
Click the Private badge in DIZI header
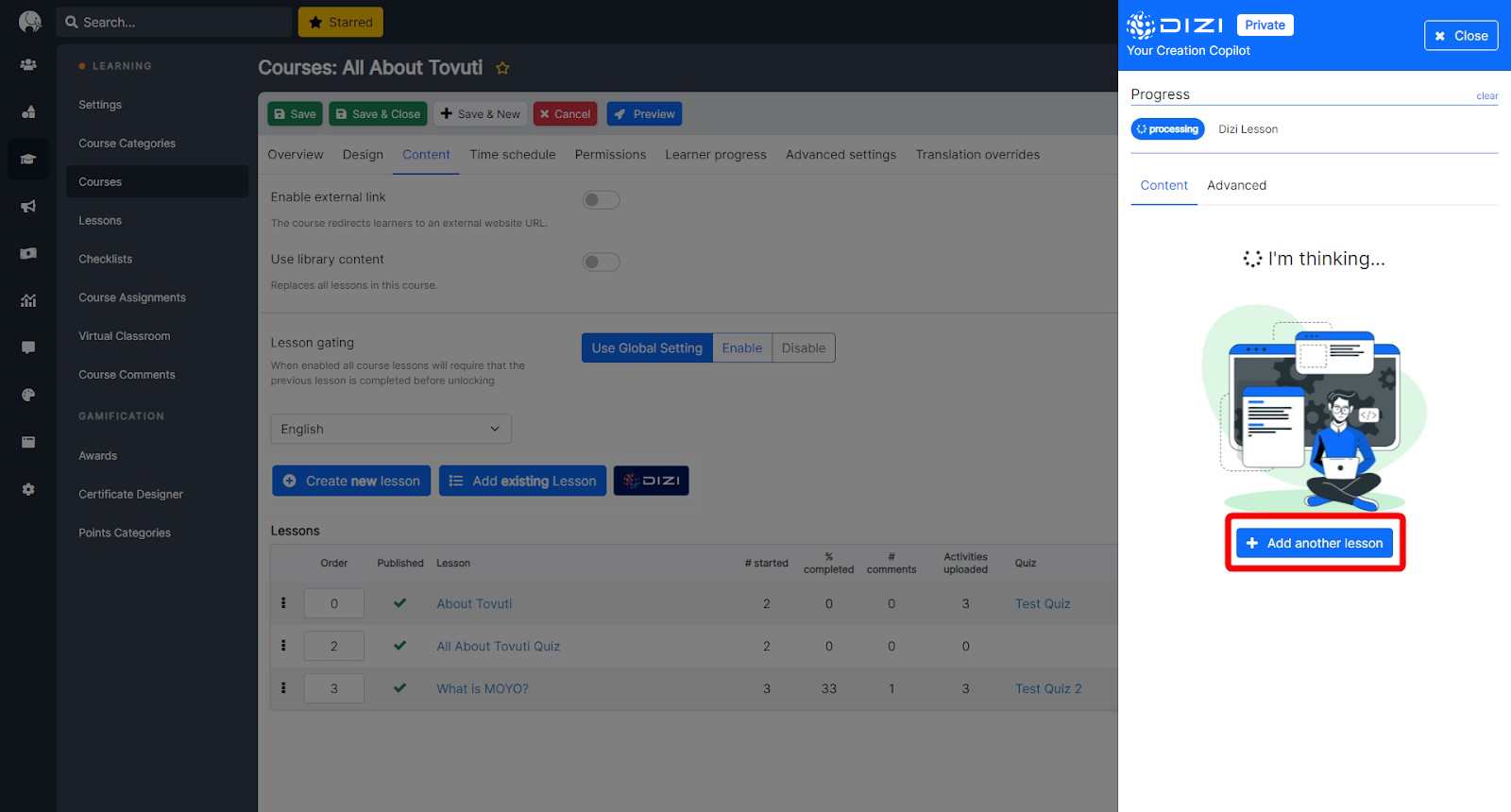1265,25
